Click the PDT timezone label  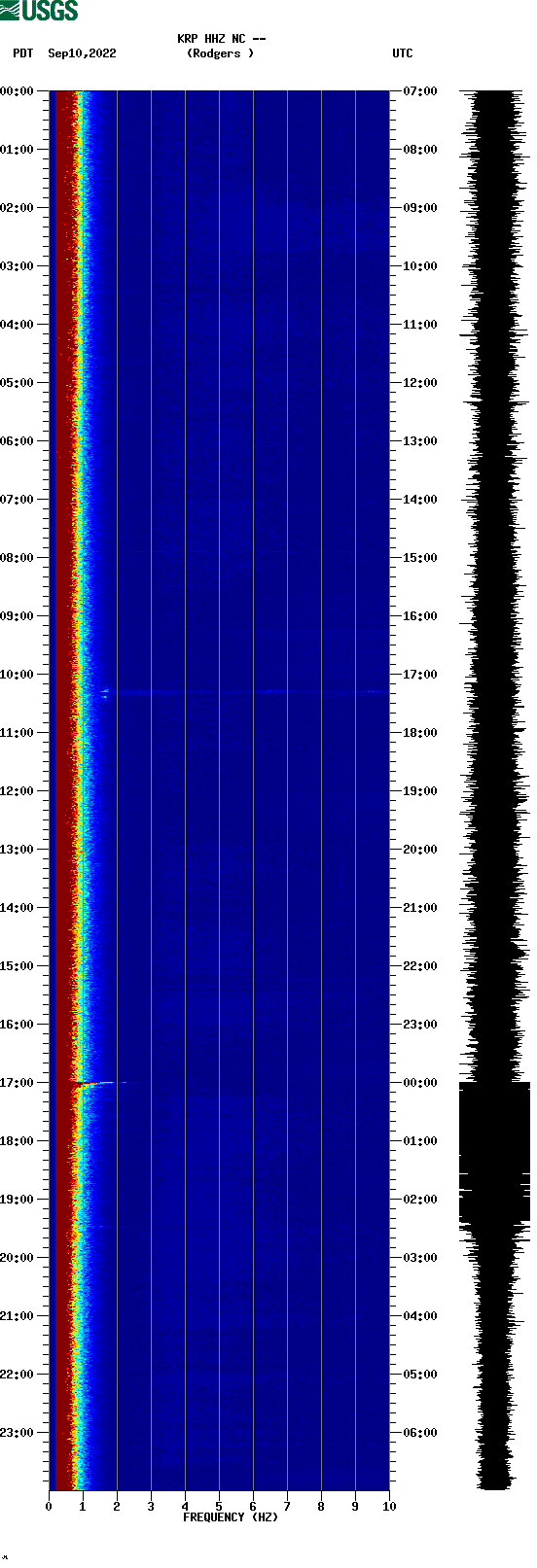pos(23,53)
